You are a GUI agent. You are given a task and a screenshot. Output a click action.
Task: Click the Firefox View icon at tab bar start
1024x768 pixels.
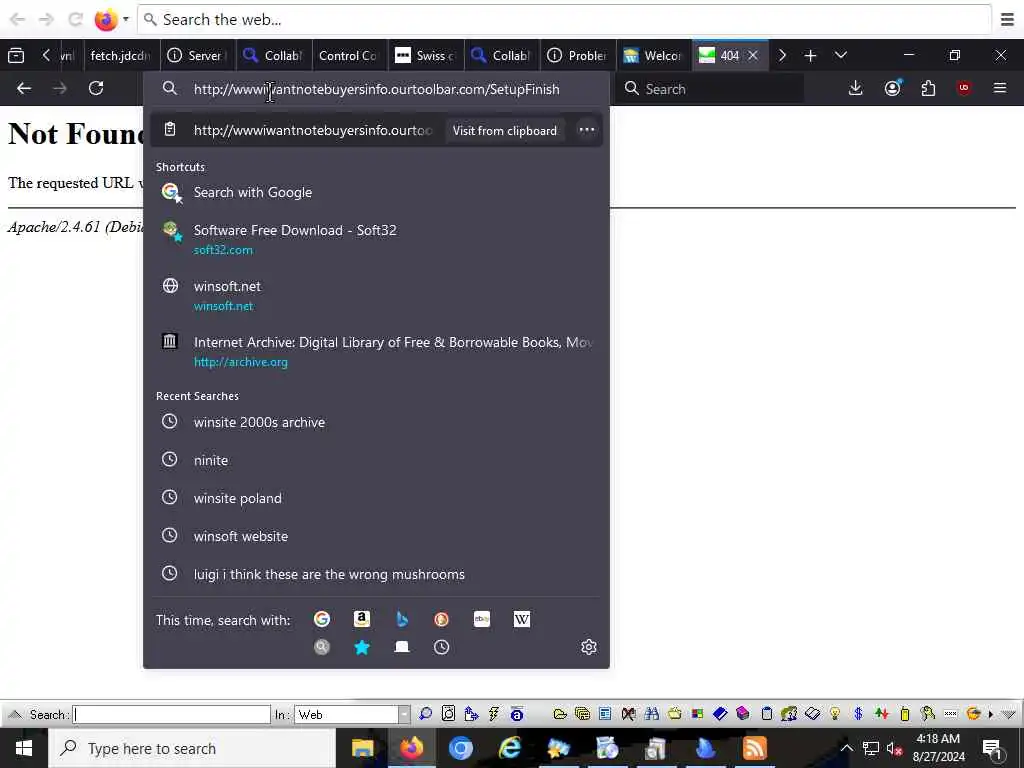click(16, 56)
